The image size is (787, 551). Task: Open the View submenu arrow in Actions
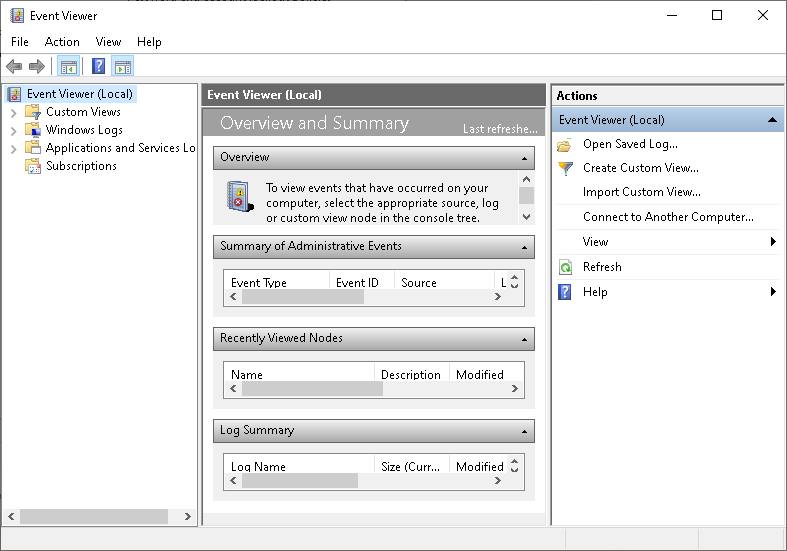773,242
